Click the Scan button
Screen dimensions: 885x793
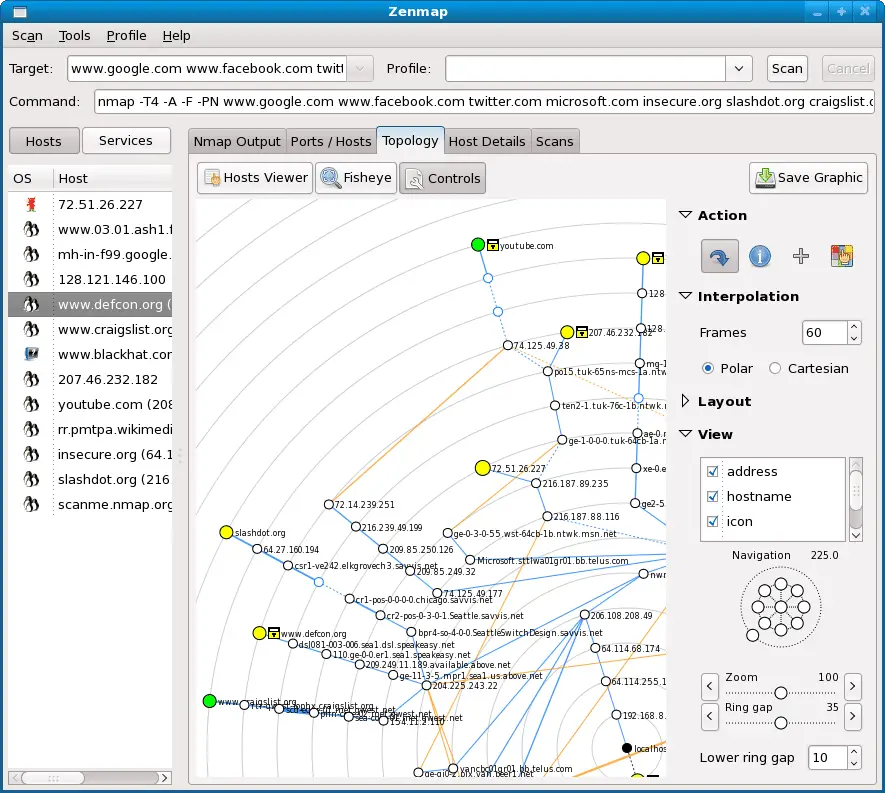point(786,68)
